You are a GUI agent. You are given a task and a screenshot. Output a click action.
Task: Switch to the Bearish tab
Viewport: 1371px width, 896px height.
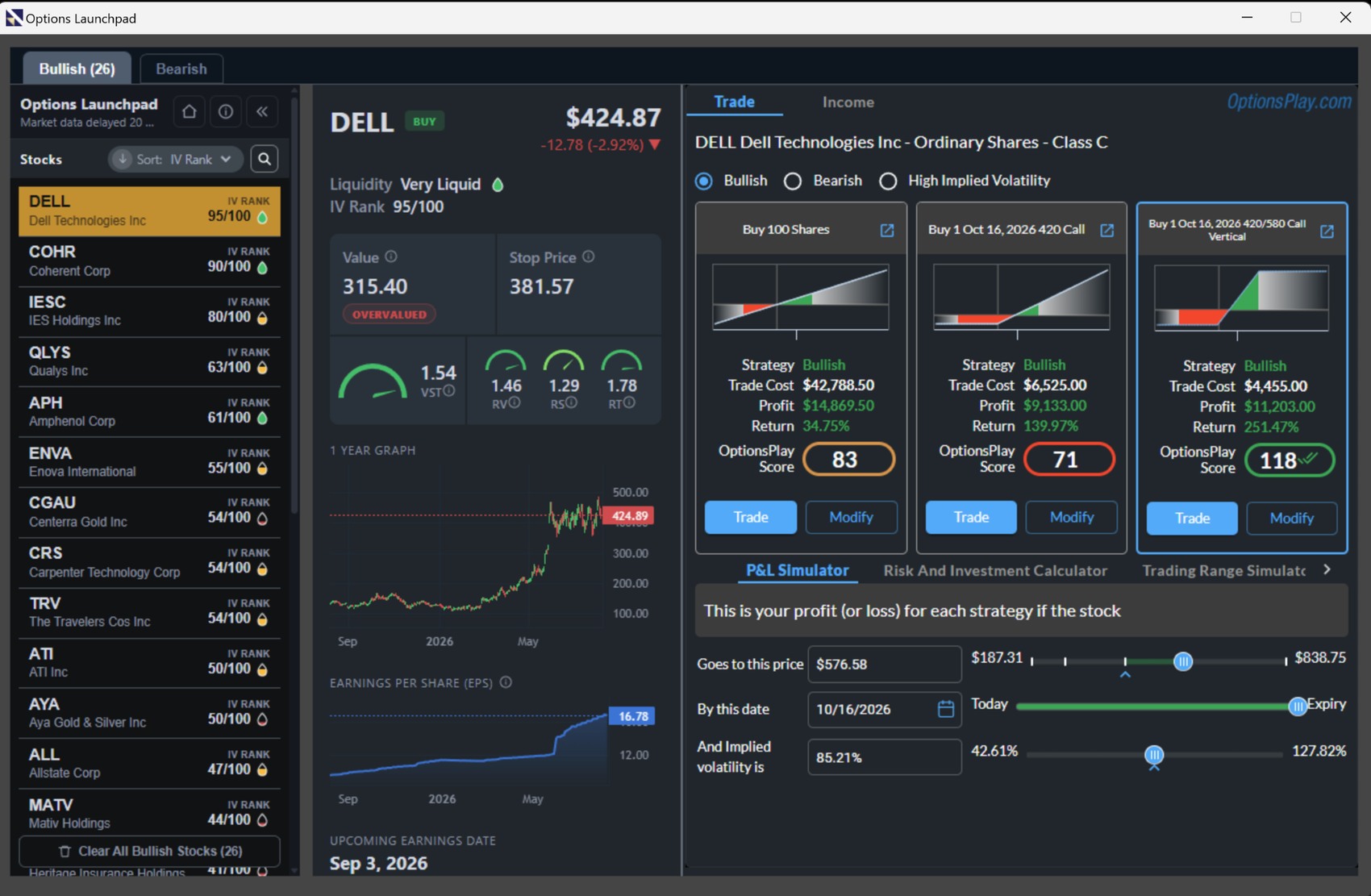(181, 69)
